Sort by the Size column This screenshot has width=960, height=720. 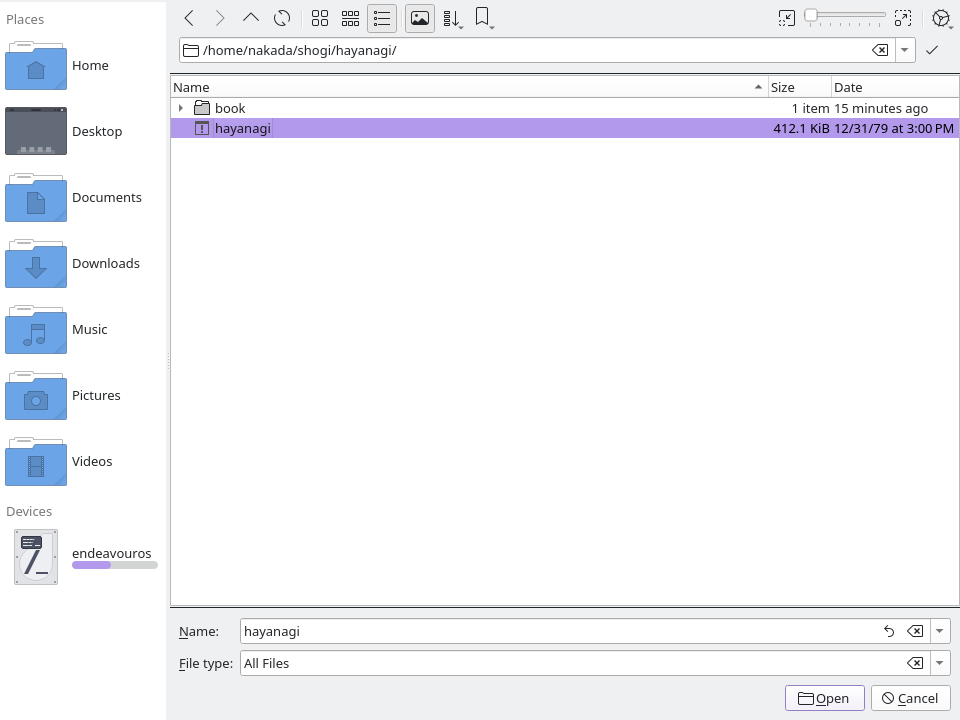coord(800,88)
